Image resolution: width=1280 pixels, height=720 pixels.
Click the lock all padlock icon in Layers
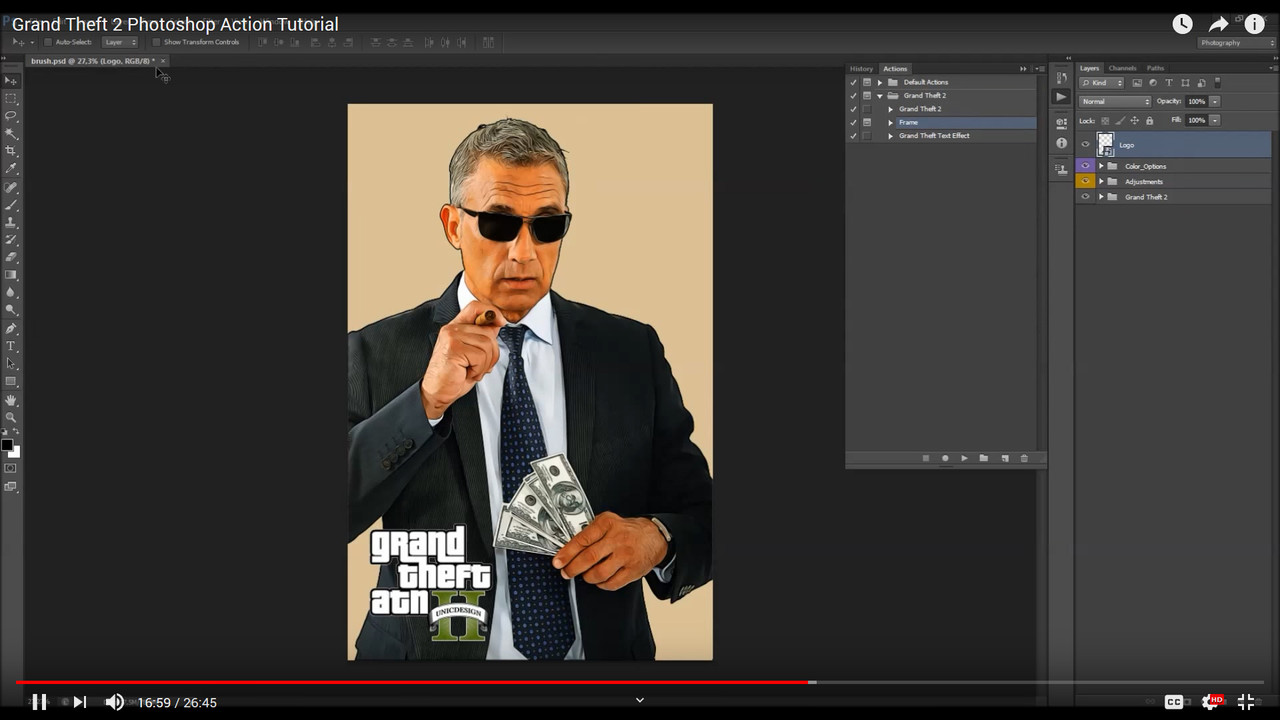1149,121
